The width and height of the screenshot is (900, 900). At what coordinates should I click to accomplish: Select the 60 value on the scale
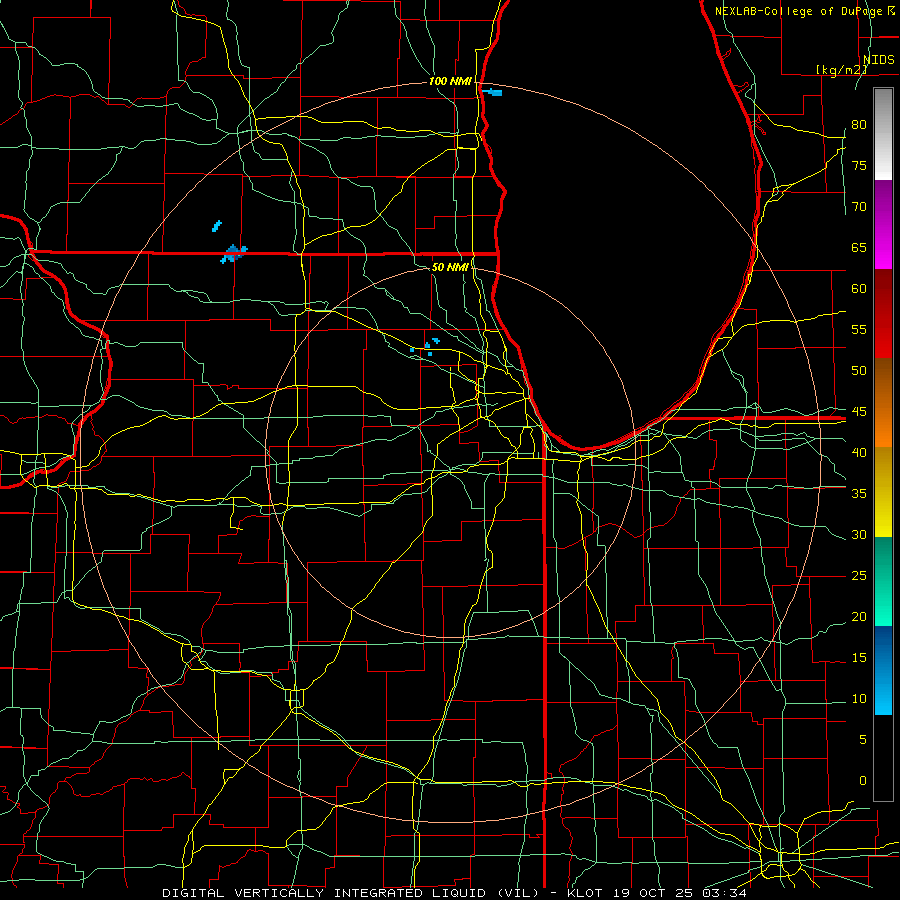(859, 289)
